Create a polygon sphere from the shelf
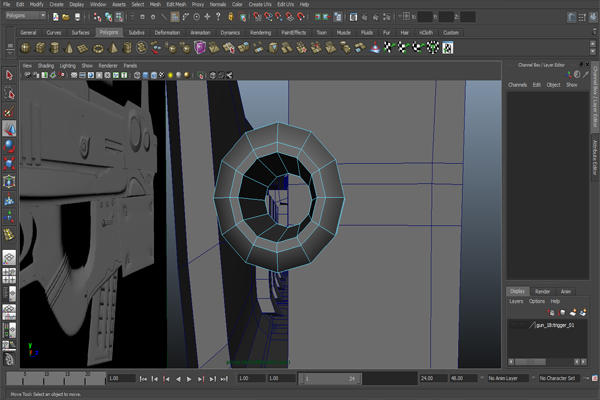 (x=26, y=48)
